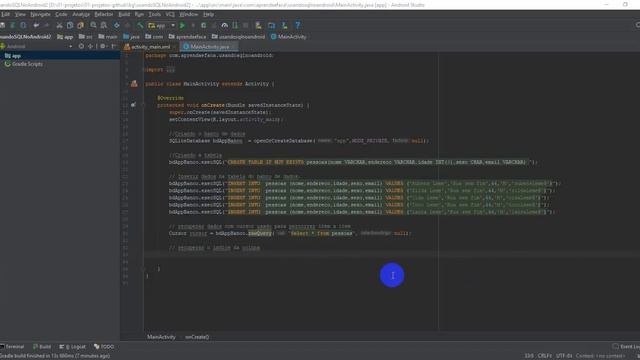Viewport: 640px width, 360px height.
Task: Click the Scroll from Source target icon
Action: [x=81, y=47]
